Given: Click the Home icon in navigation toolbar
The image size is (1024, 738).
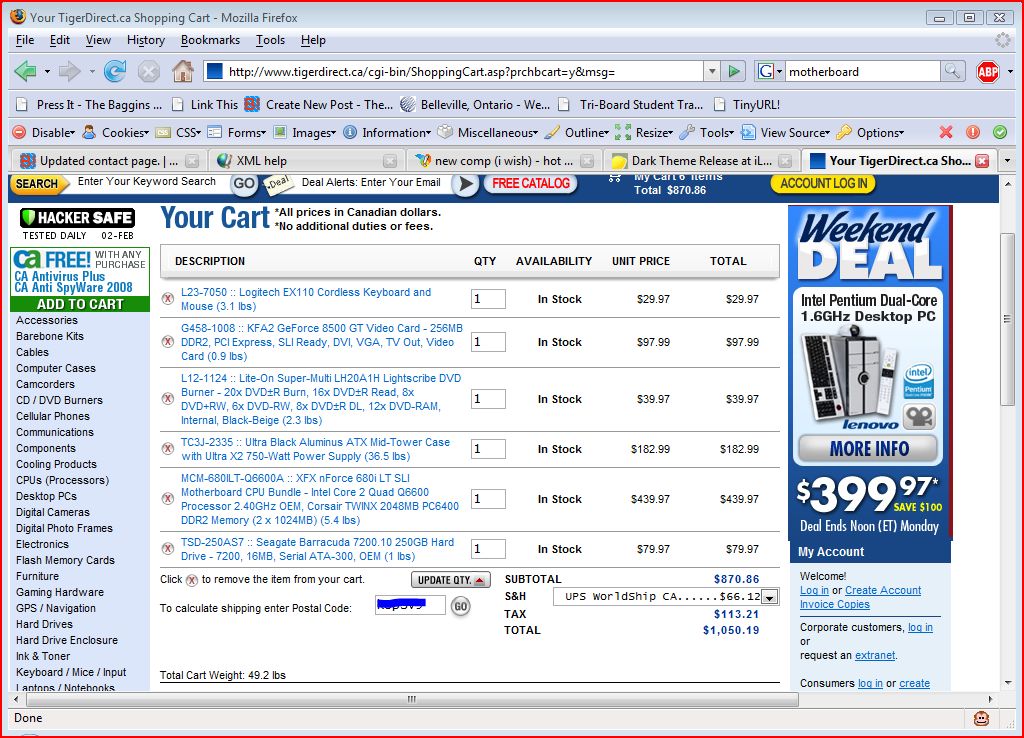Looking at the screenshot, I should 182,71.
